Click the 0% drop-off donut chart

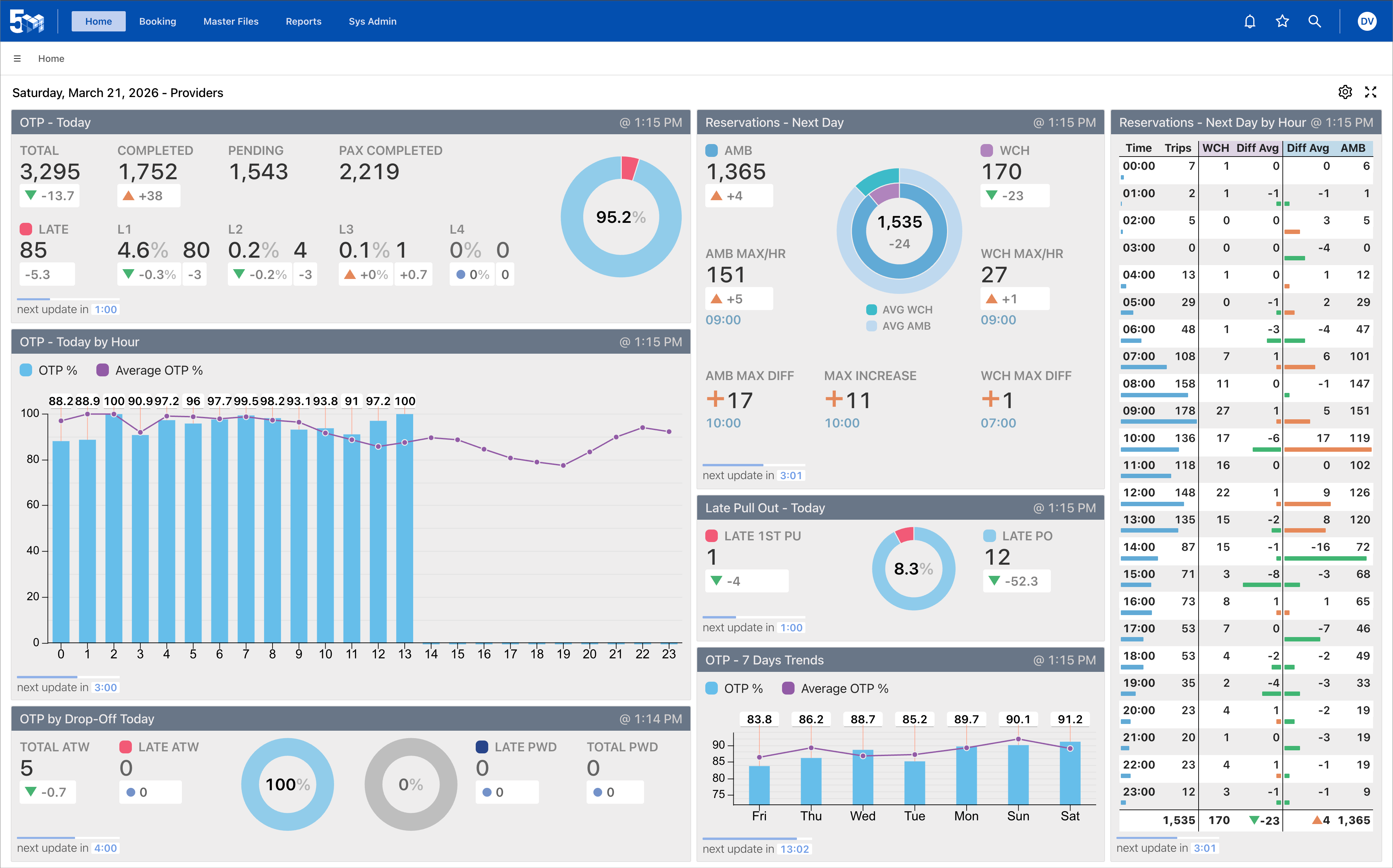[411, 784]
